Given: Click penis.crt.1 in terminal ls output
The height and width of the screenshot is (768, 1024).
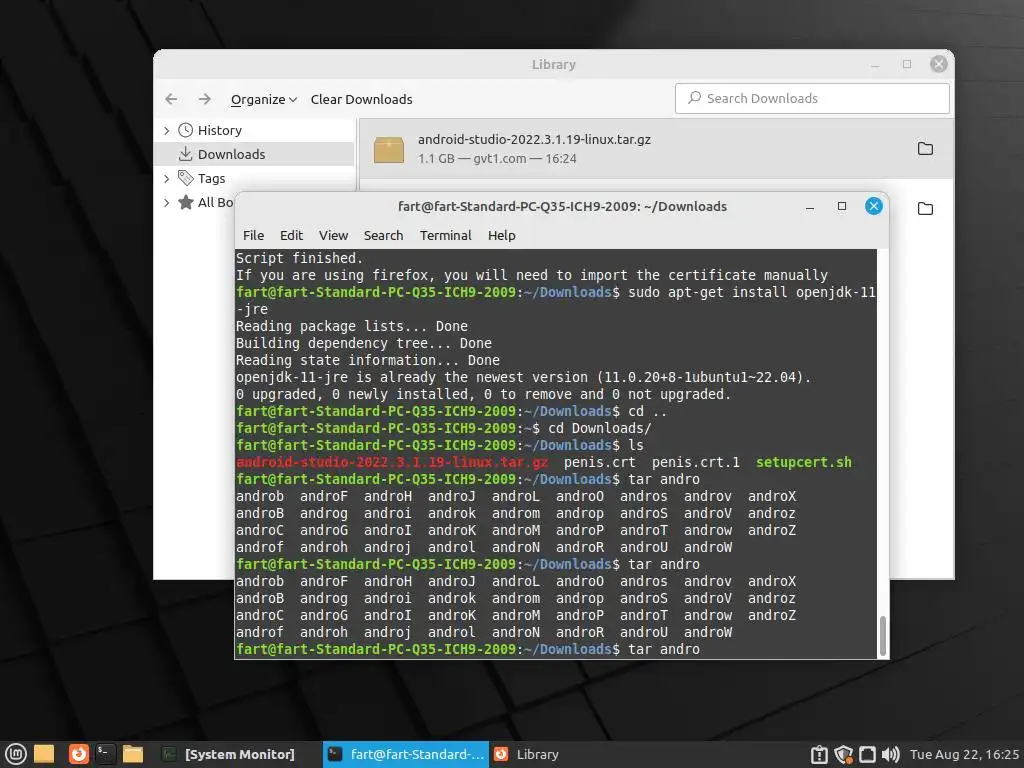Looking at the screenshot, I should [696, 462].
